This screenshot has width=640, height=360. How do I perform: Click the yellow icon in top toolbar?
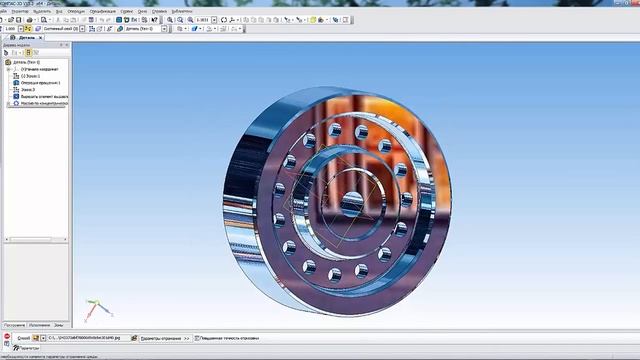click(x=313, y=20)
